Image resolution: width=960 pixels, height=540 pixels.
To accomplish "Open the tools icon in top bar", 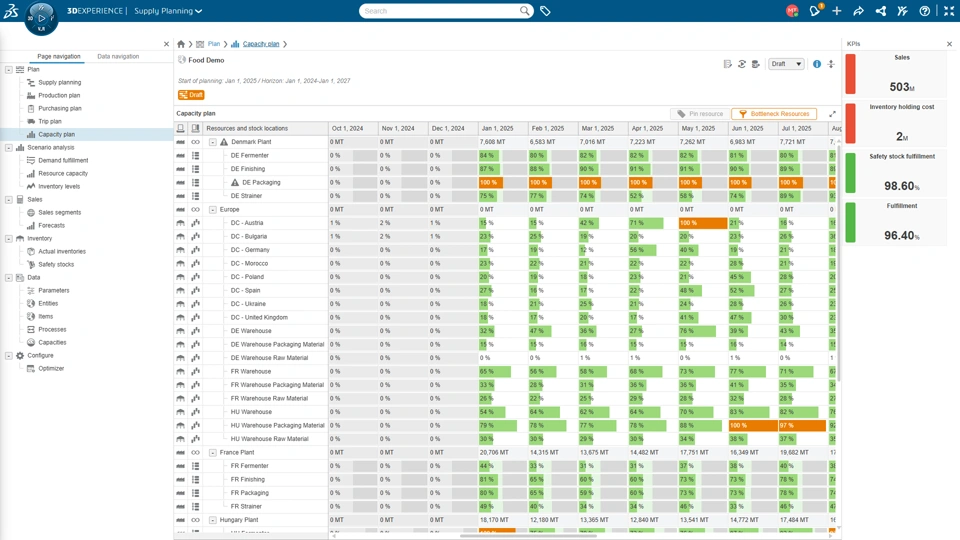I will [902, 11].
